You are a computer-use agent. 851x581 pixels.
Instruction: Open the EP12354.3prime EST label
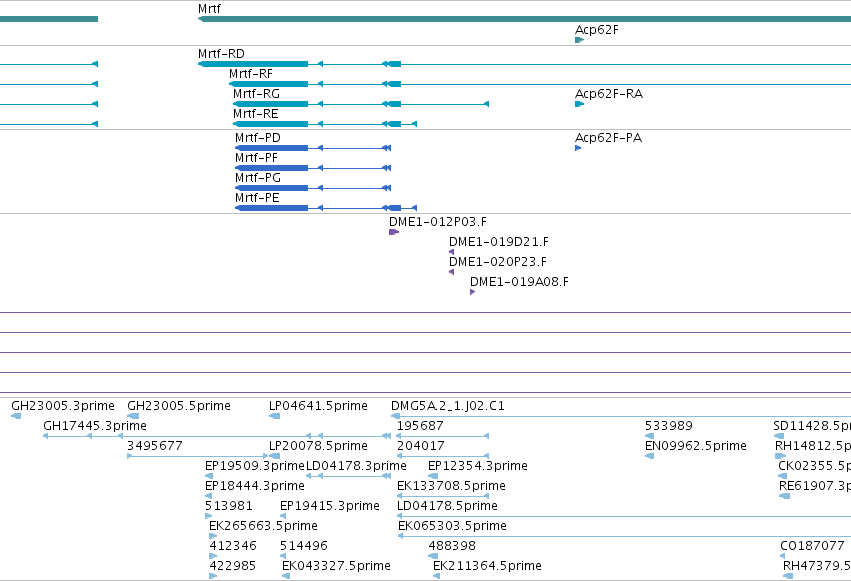[478, 466]
